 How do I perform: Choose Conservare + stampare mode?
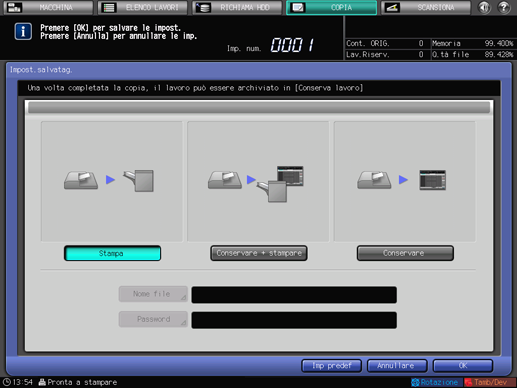(259, 253)
